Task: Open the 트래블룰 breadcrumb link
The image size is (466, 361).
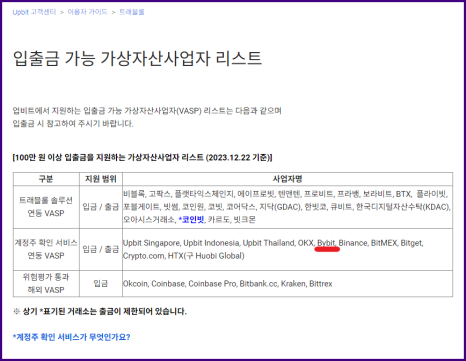Action: tap(132, 12)
